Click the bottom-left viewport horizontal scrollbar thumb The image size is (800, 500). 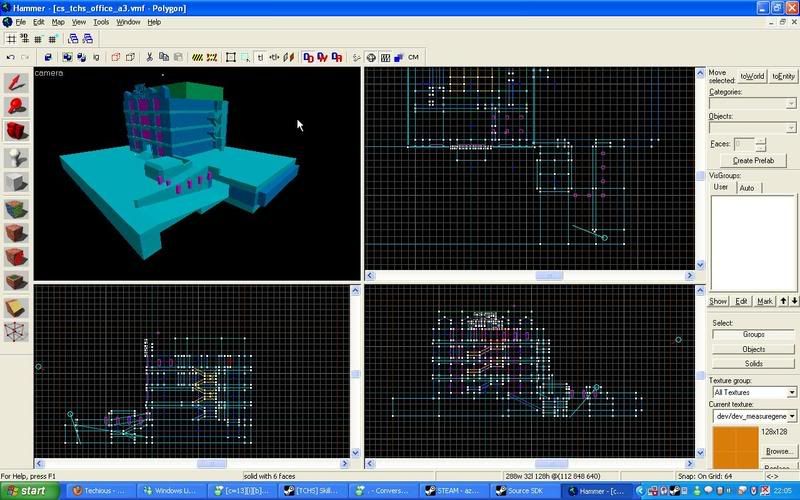[x=212, y=464]
